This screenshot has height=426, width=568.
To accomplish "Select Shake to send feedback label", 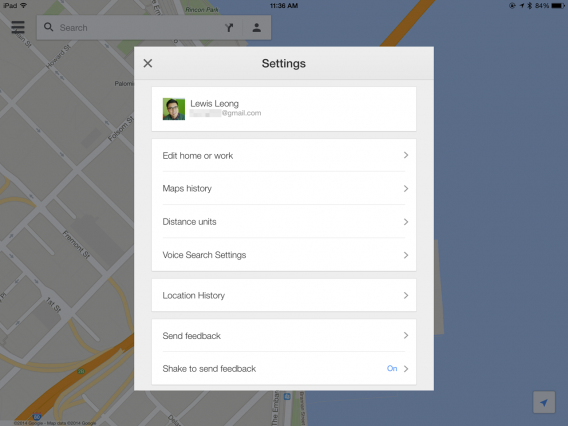I will click(209, 369).
